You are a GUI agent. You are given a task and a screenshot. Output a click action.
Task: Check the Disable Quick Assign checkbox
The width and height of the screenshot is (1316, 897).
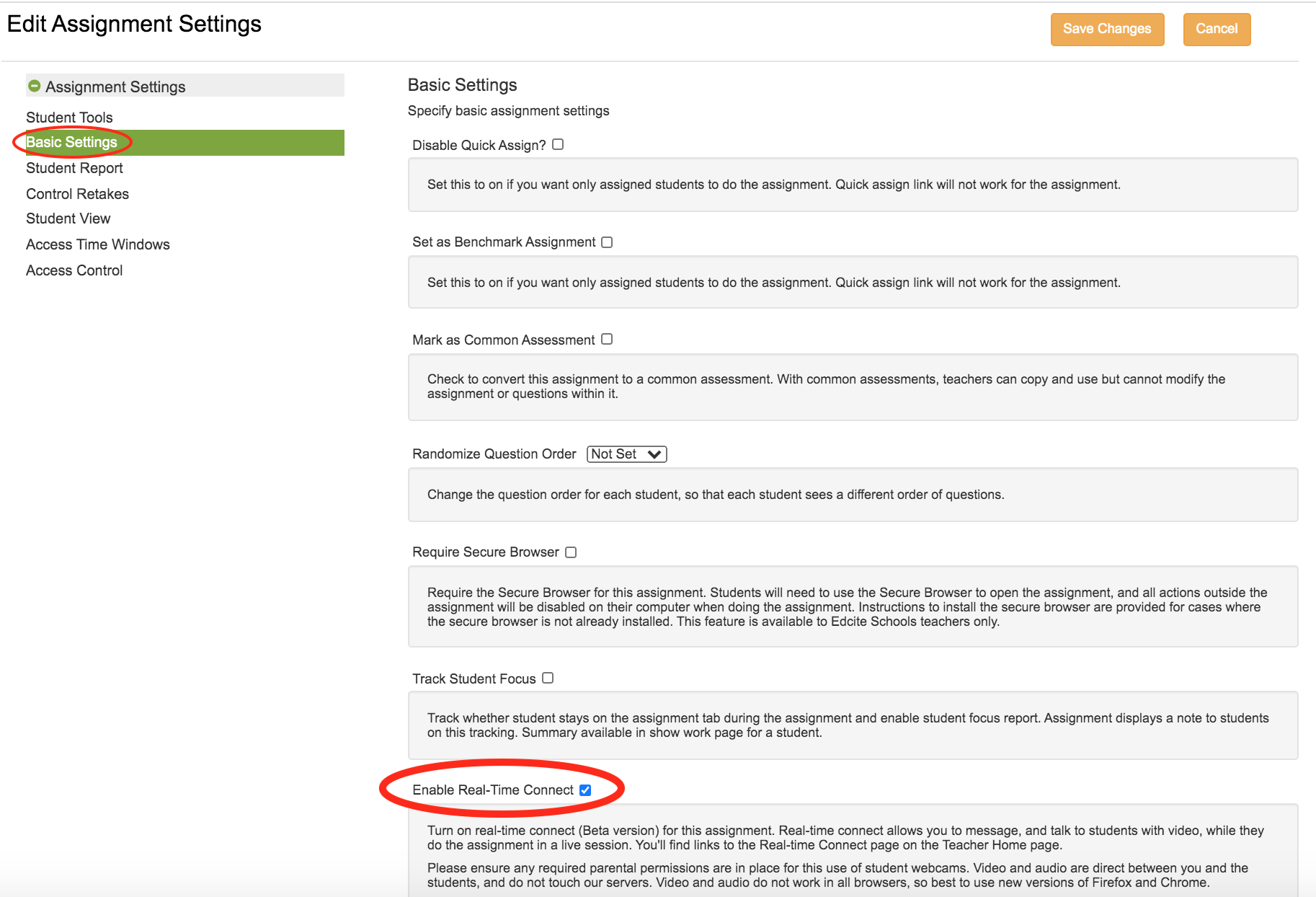click(558, 144)
